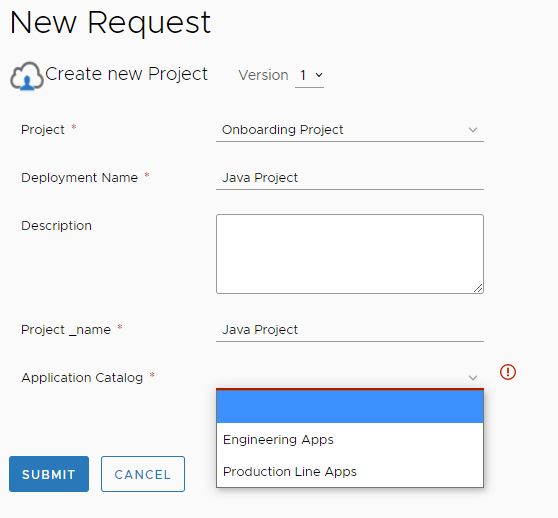Click the Create new Project title

pos(126,74)
